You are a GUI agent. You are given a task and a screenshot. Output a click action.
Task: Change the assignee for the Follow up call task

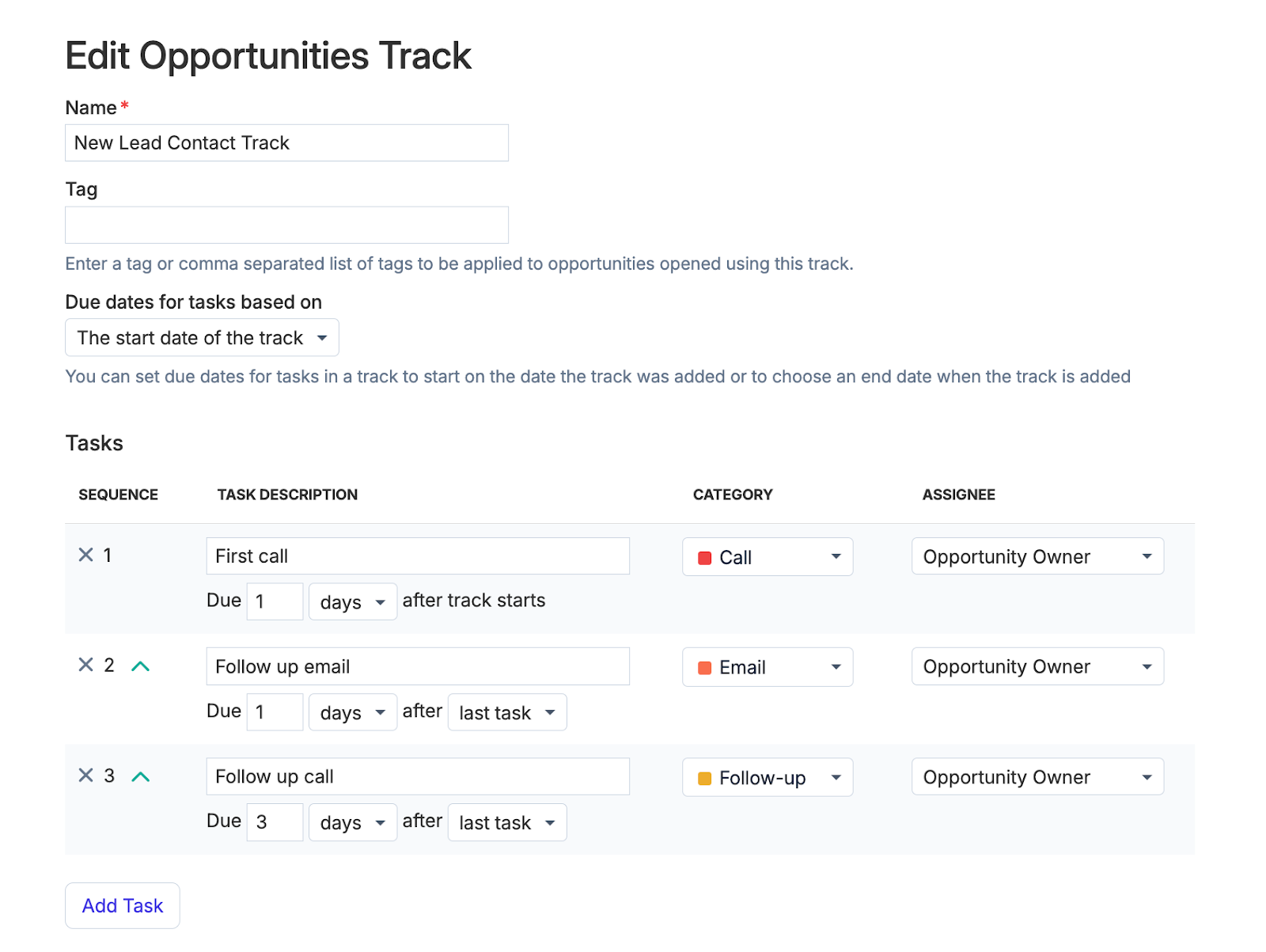pos(1037,777)
